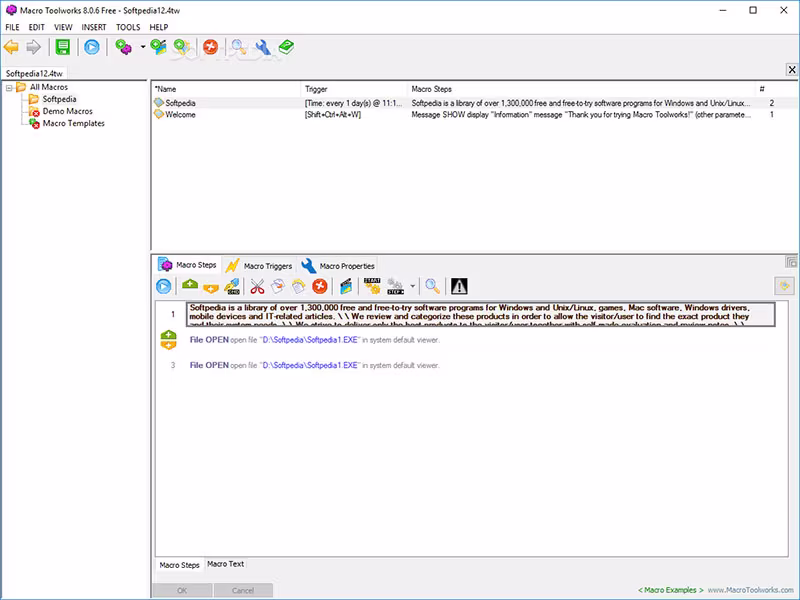Viewport: 800px width, 600px height.
Task: Delete macro with top red X icon
Action: [x=210, y=47]
